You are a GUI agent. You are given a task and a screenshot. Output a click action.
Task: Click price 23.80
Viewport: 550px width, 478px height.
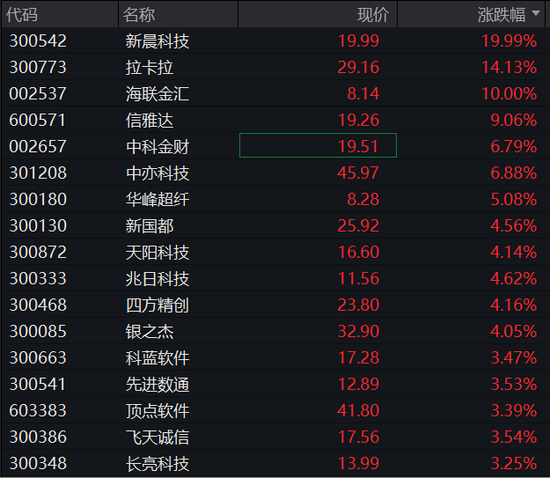coord(358,305)
